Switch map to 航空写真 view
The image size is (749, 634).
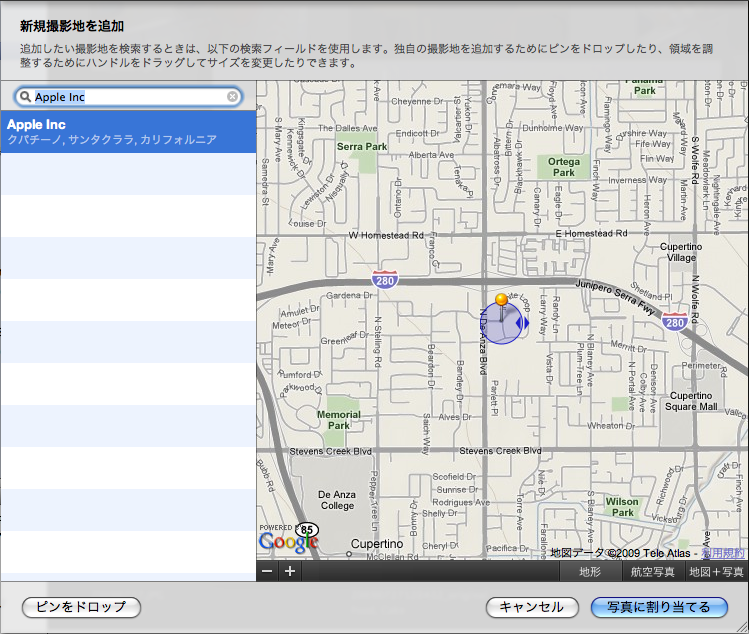(x=653, y=571)
